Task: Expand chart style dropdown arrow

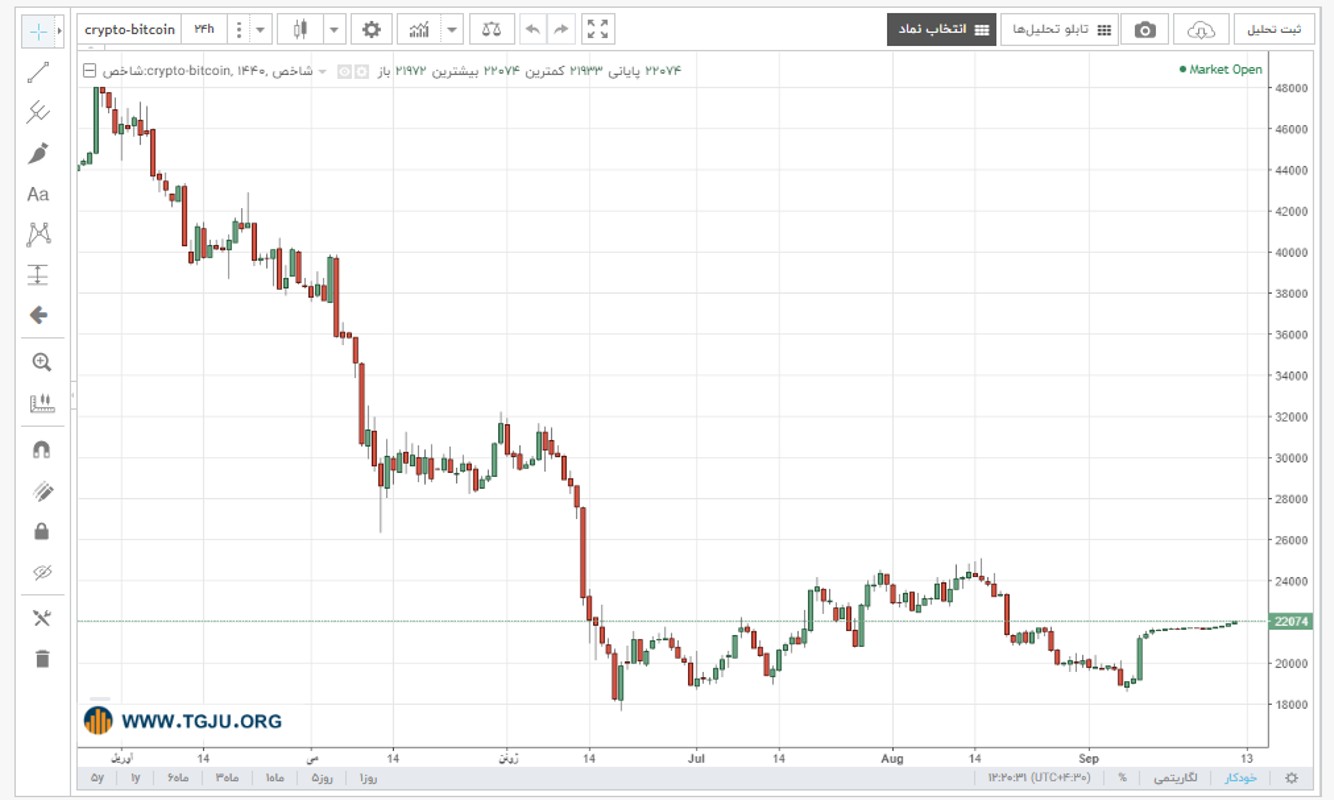Action: pyautogui.click(x=334, y=30)
